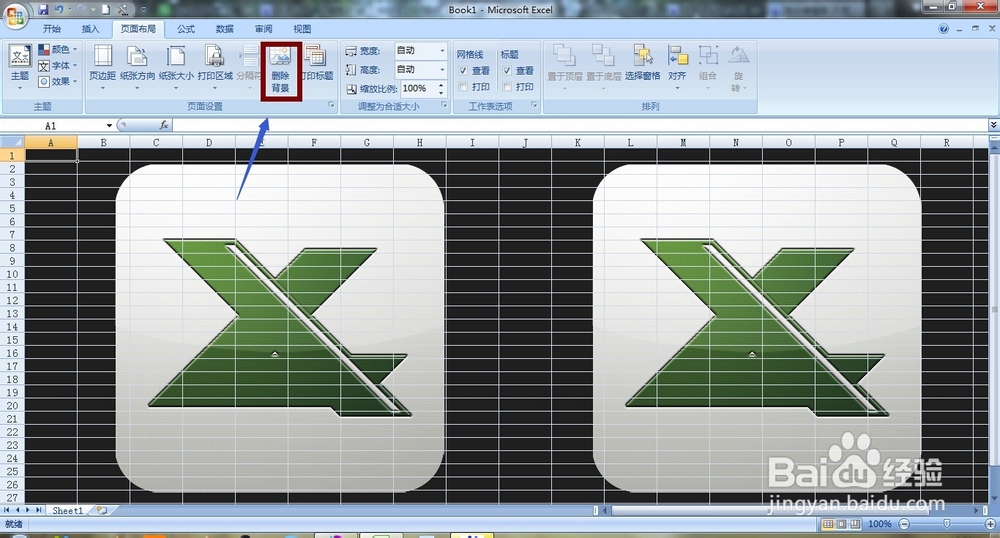The image size is (1000, 538).
Task: Switch to Data (数据) tab
Action: [224, 29]
